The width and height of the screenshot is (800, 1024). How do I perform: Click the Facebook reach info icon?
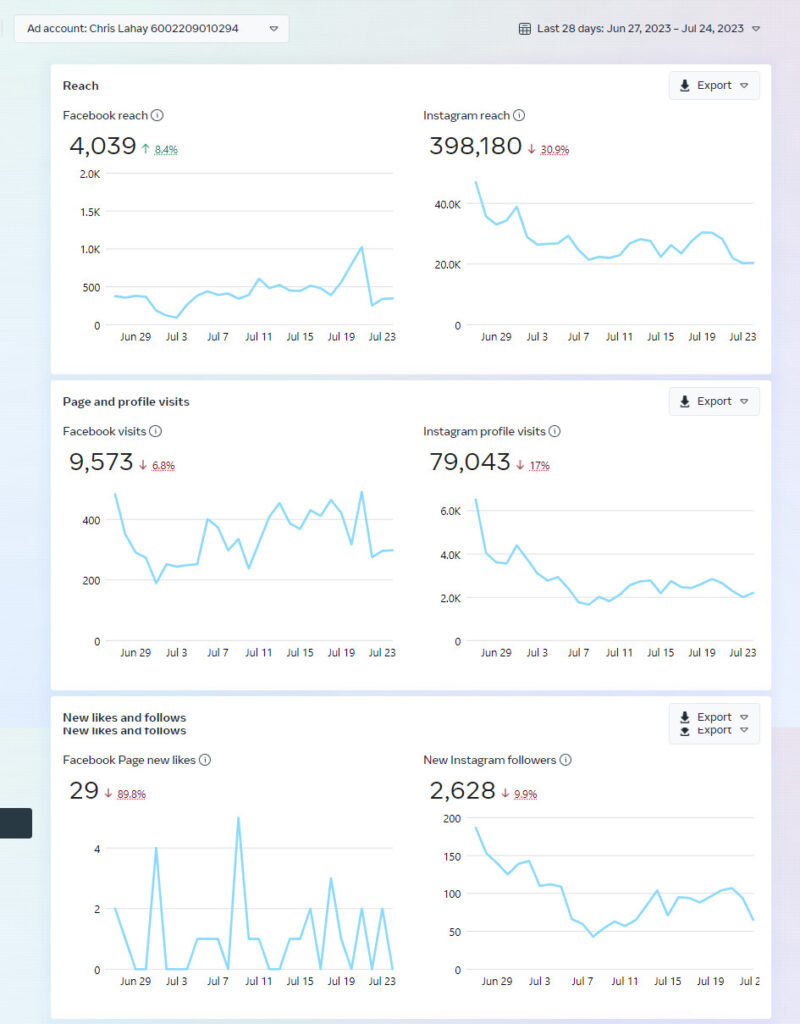coord(157,116)
